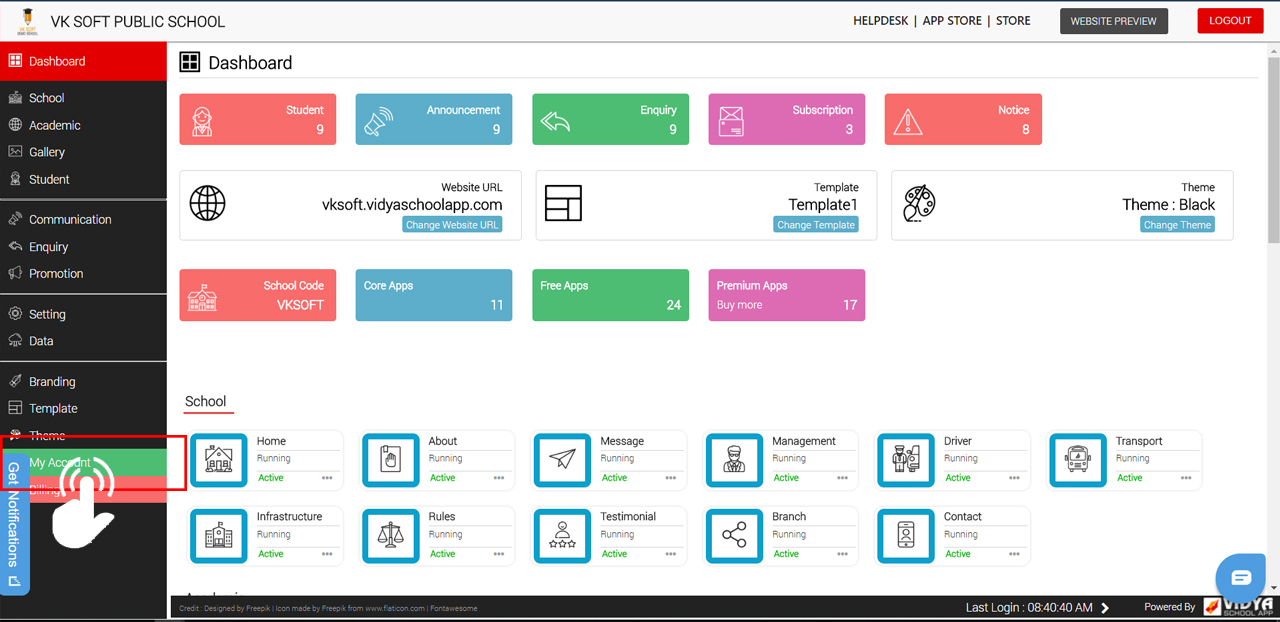Open the Message tile three-dot options
This screenshot has height=622, width=1280.
(x=671, y=478)
